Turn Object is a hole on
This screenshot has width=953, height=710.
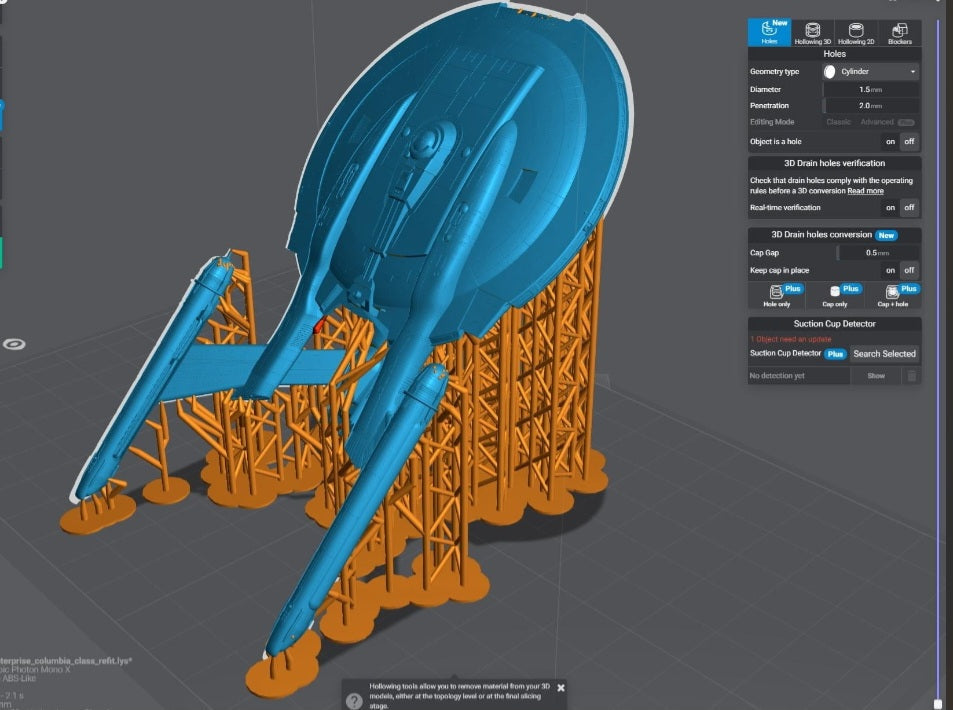890,142
